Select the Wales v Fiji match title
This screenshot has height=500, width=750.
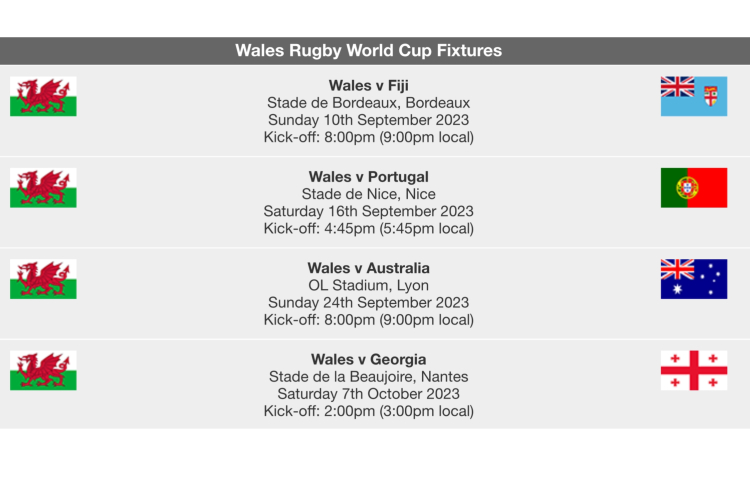[368, 86]
